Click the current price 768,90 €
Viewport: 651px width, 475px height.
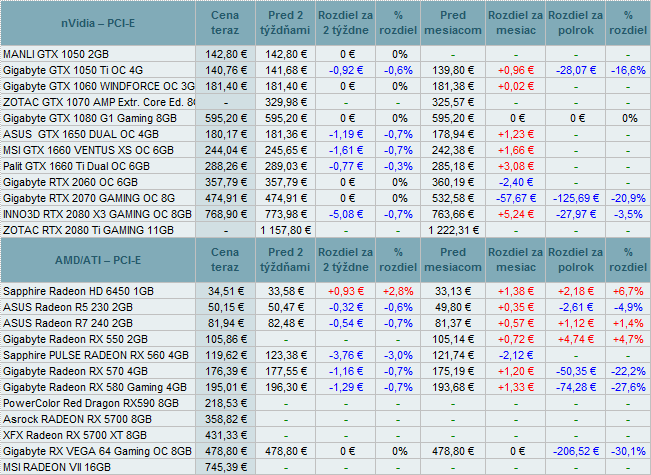pos(225,214)
